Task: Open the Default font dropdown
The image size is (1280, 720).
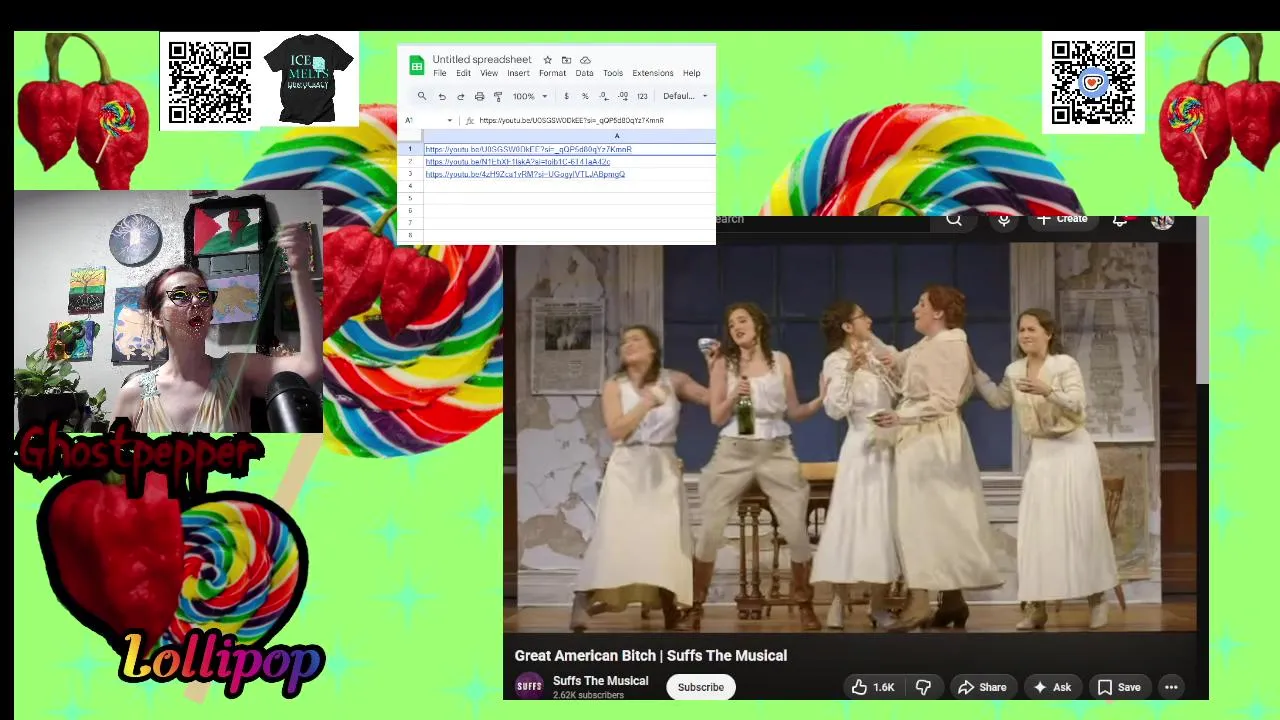Action: tap(685, 96)
